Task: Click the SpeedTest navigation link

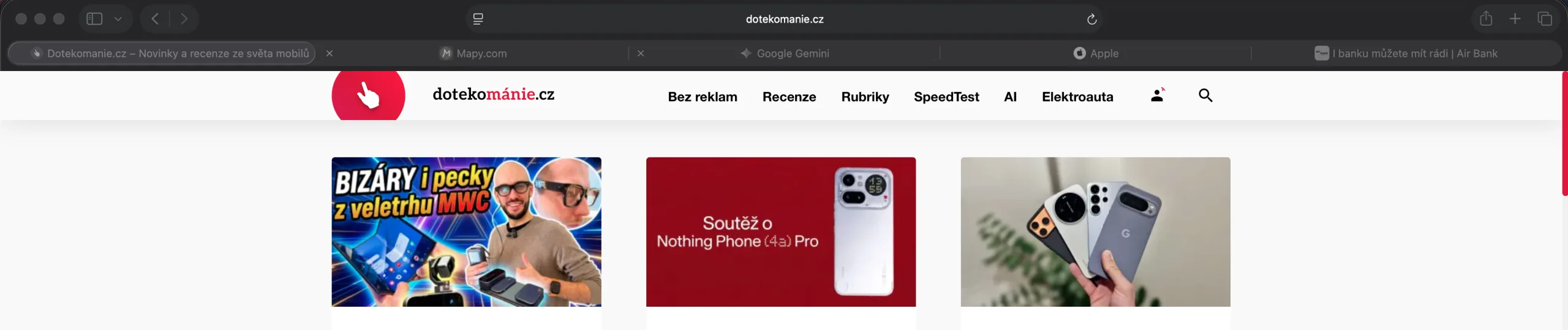Action: (946, 97)
